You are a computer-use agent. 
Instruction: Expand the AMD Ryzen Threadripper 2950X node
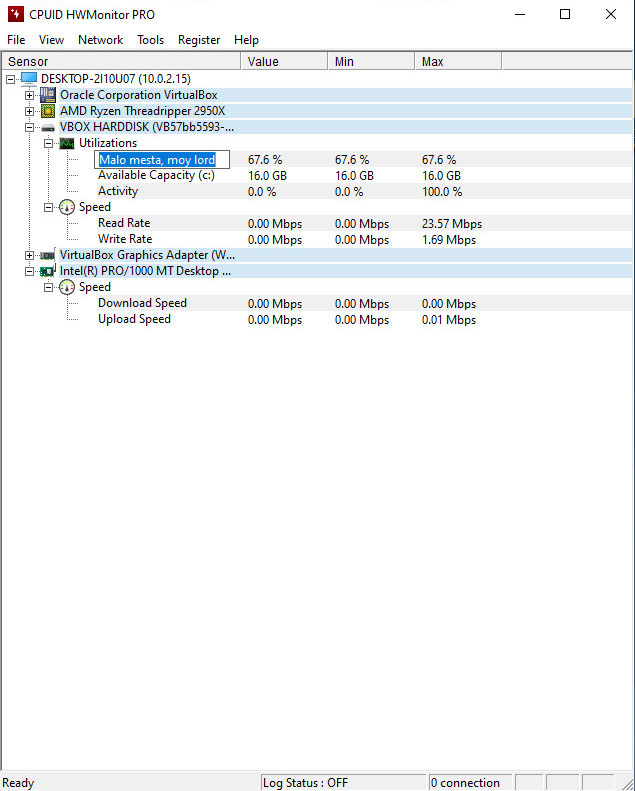tap(30, 111)
